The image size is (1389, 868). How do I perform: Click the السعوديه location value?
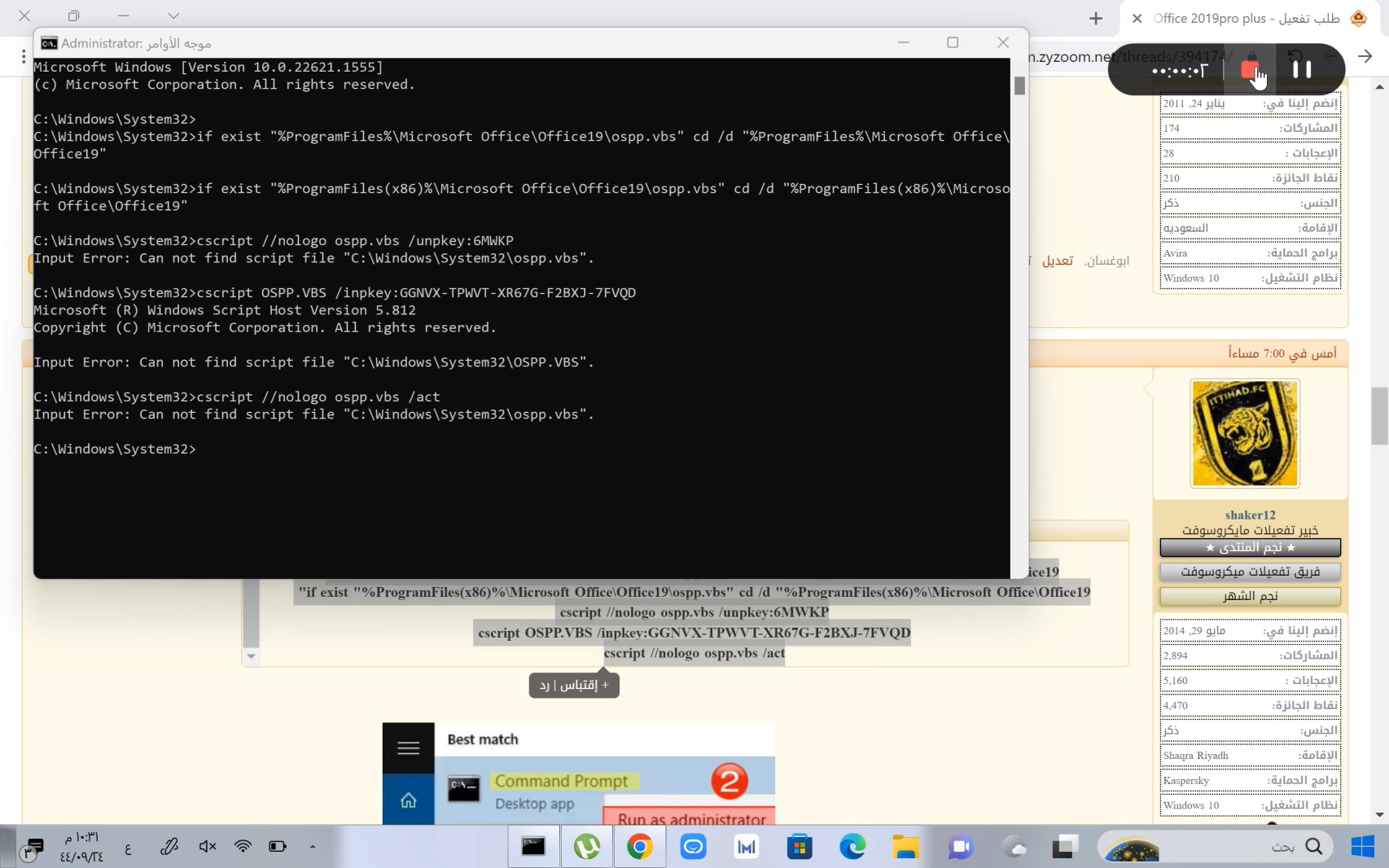[x=1185, y=228]
